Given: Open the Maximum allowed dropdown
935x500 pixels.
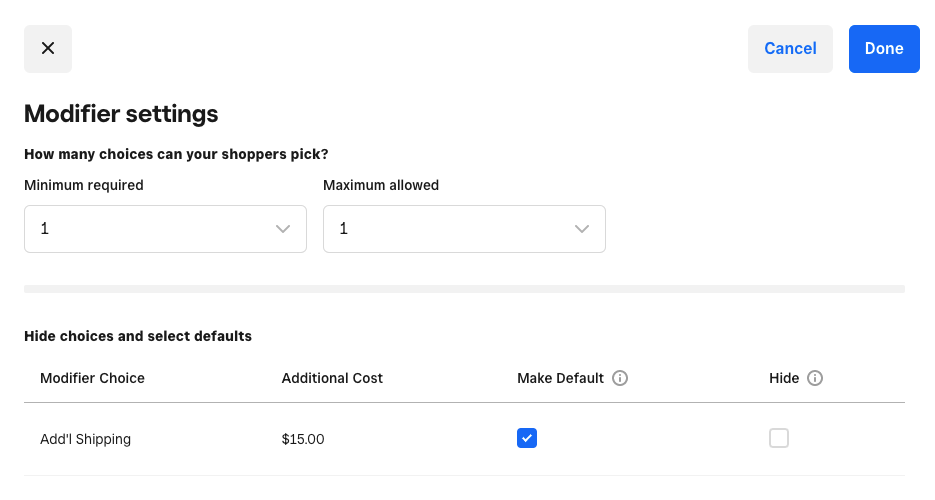Looking at the screenshot, I should [464, 229].
